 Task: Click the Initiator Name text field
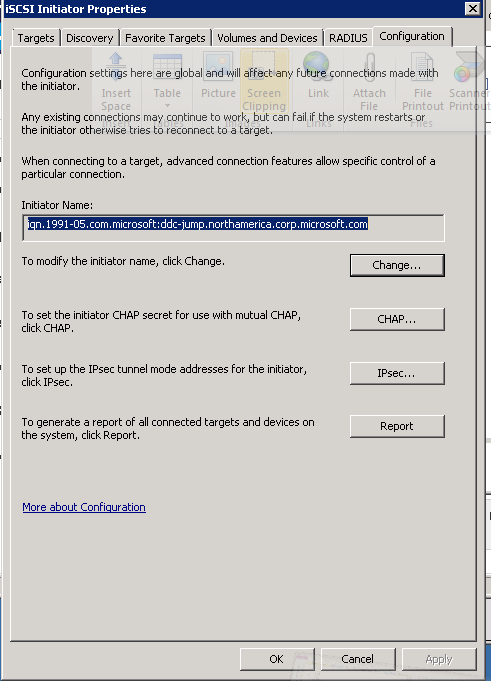click(233, 227)
